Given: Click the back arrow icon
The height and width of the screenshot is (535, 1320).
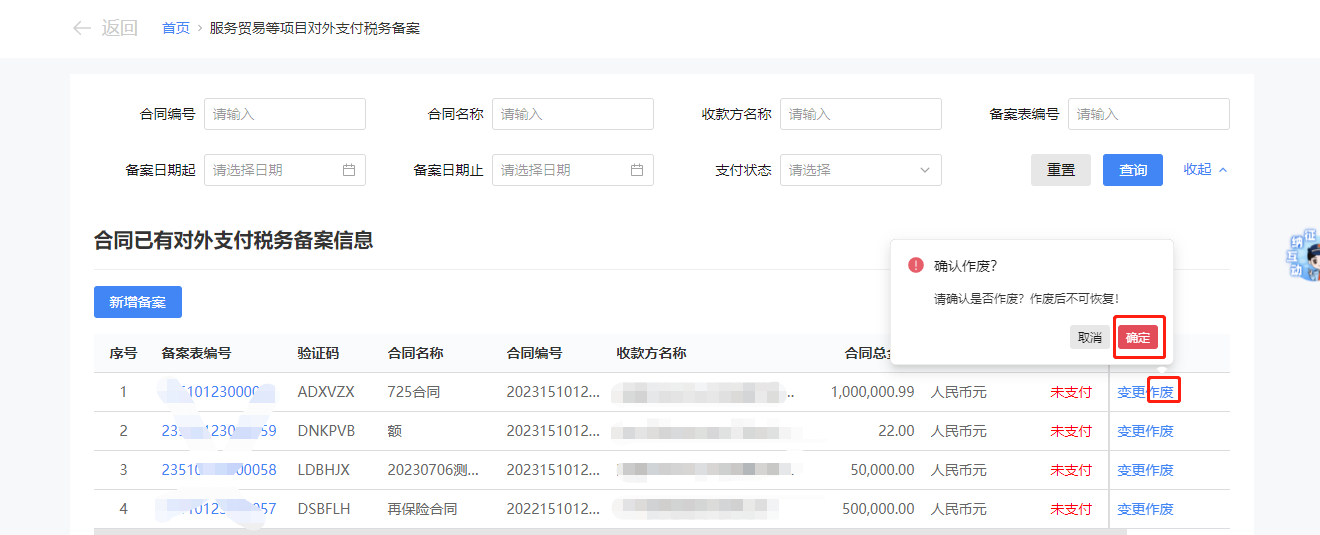Looking at the screenshot, I should 82,28.
